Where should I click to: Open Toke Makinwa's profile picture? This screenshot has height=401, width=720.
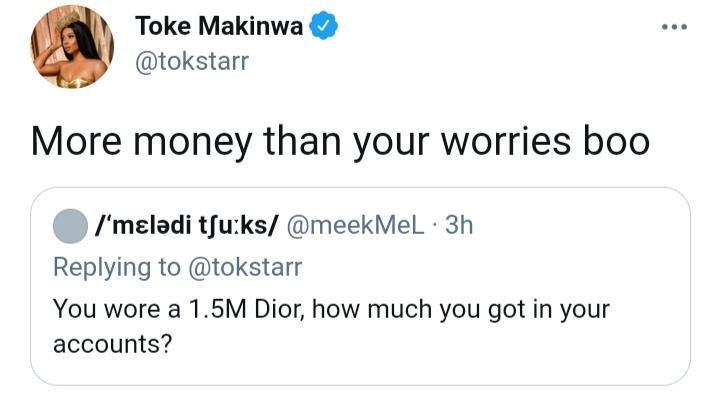[x=71, y=47]
